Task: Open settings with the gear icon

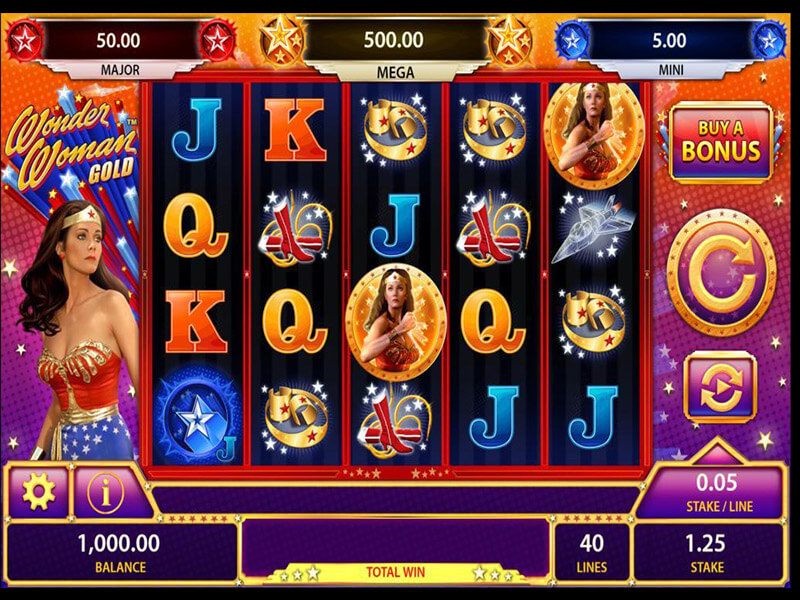Action: click(38, 492)
